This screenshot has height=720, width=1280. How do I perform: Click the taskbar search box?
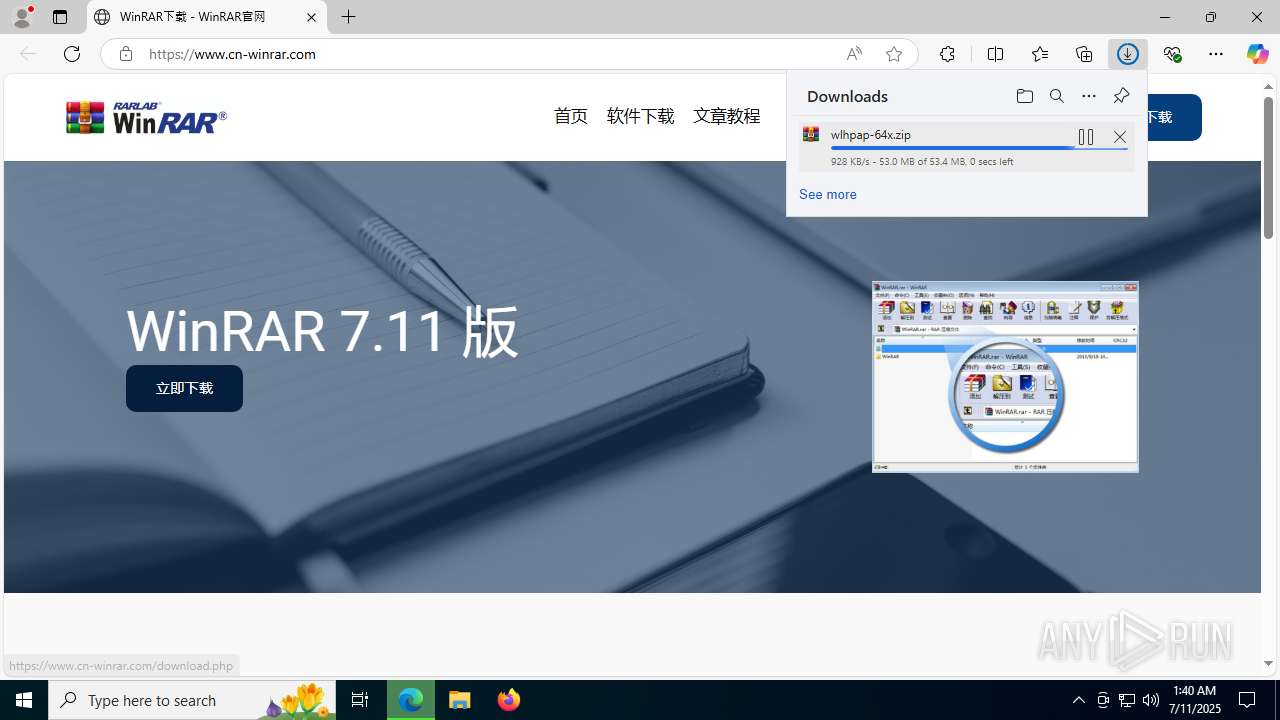pyautogui.click(x=192, y=700)
